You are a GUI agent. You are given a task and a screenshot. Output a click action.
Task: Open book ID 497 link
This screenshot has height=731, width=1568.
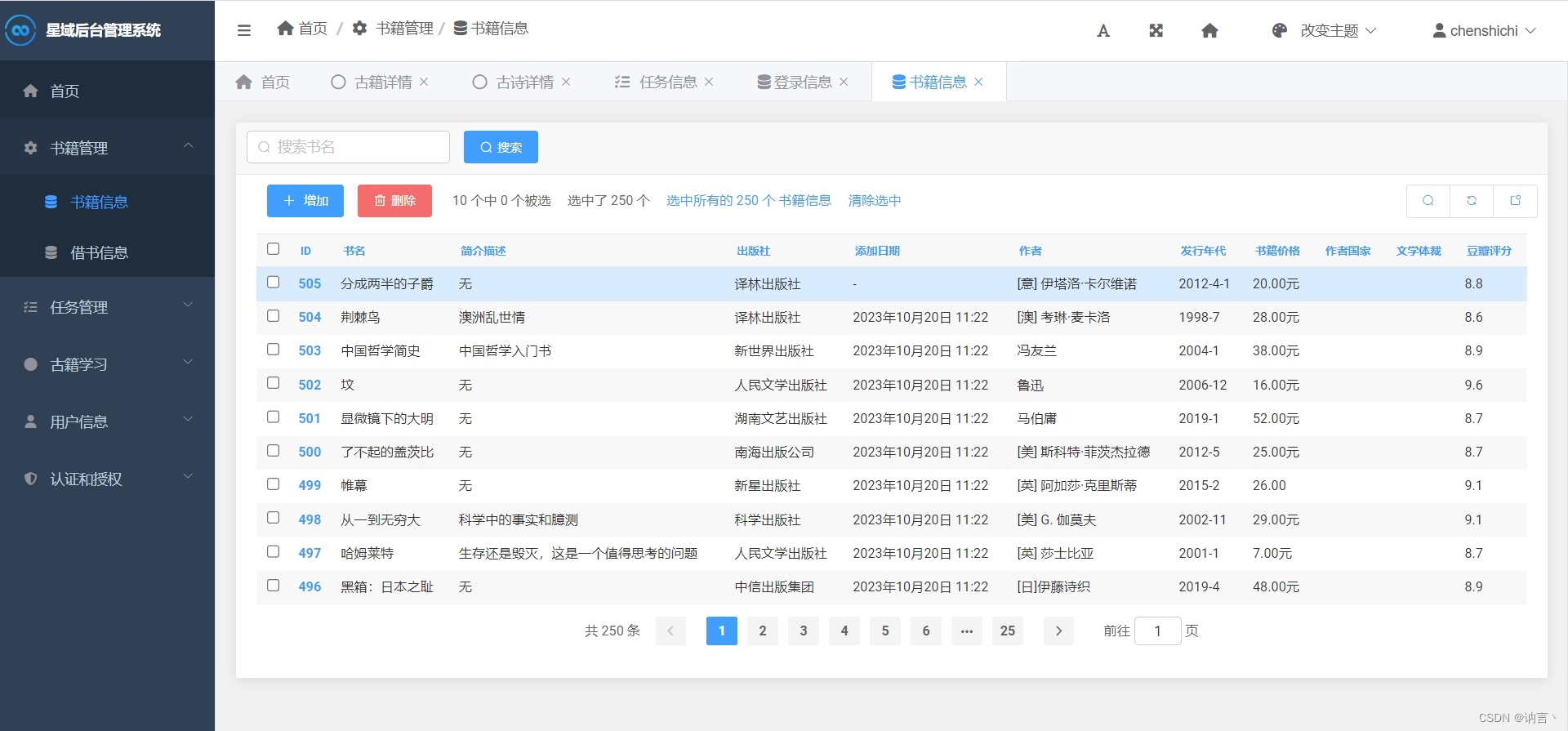pyautogui.click(x=310, y=553)
